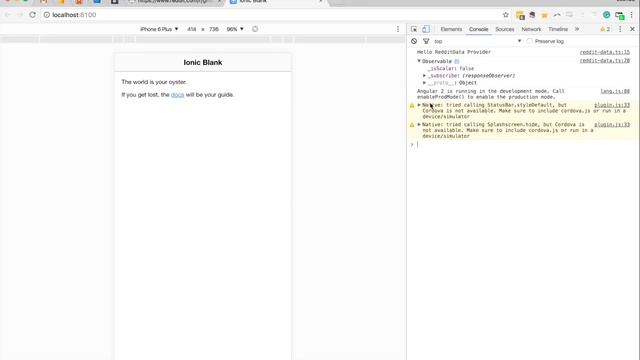Switch to the reddit browser tab
The image size is (640, 360).
click(175, 2)
